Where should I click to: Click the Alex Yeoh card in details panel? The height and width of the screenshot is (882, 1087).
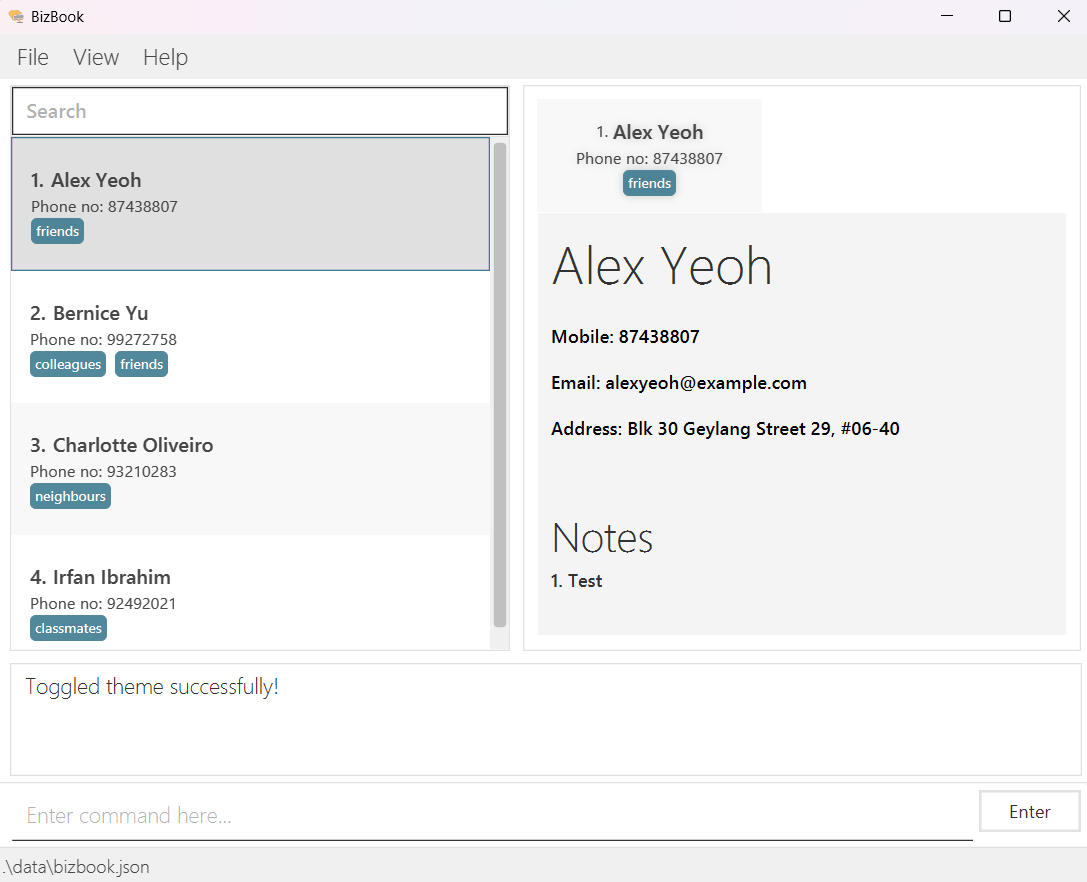click(x=649, y=156)
